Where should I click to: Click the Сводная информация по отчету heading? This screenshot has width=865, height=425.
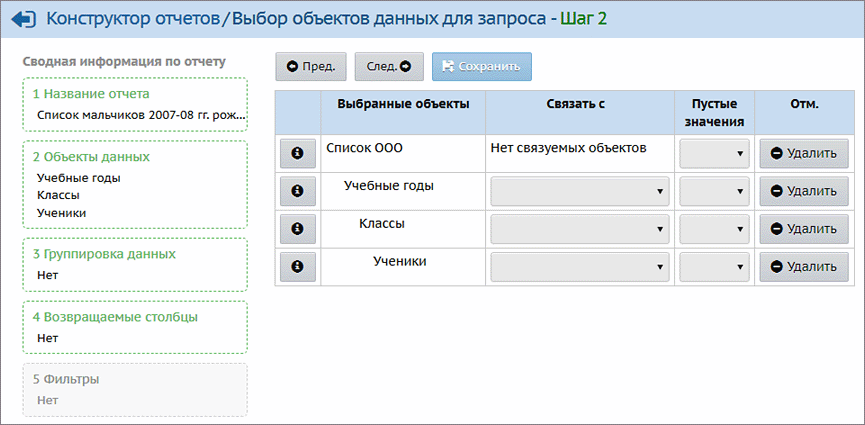[124, 61]
